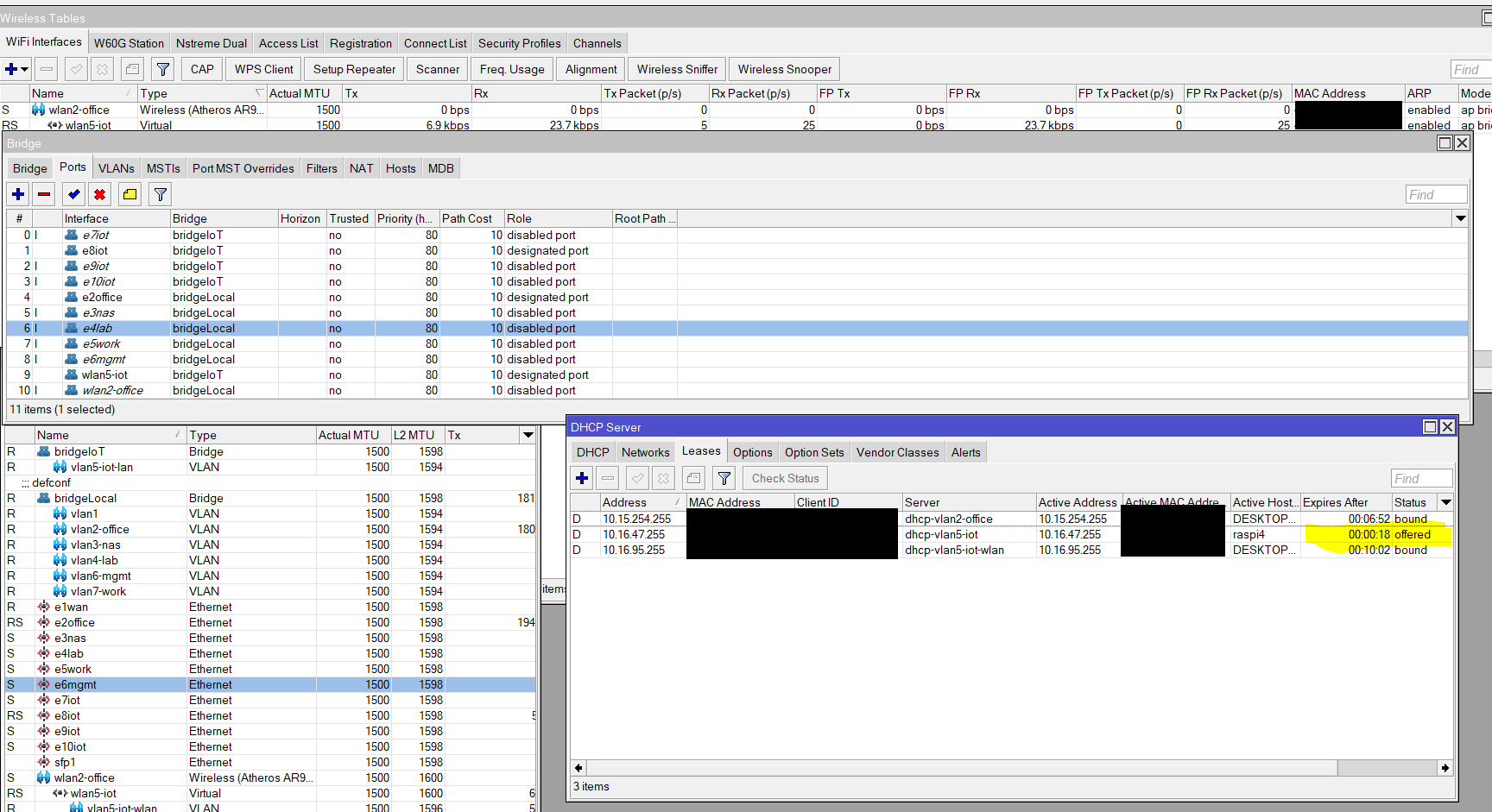Select 10.15.254.255 lease row
Viewport: 1492px width, 812px height.
(1011, 519)
